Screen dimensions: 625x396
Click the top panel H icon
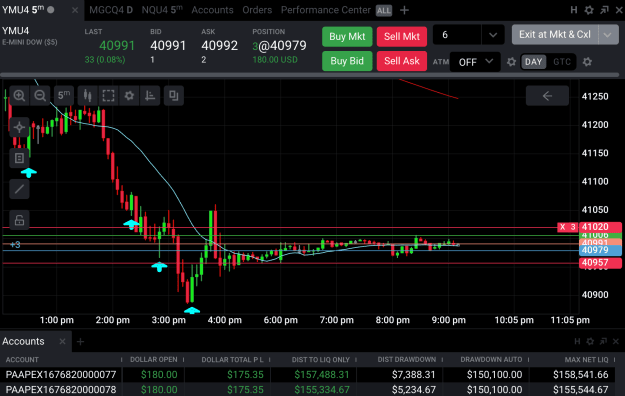574,10
